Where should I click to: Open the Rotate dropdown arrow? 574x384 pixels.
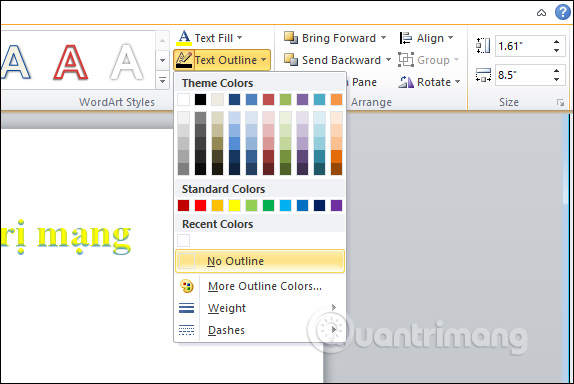point(458,82)
